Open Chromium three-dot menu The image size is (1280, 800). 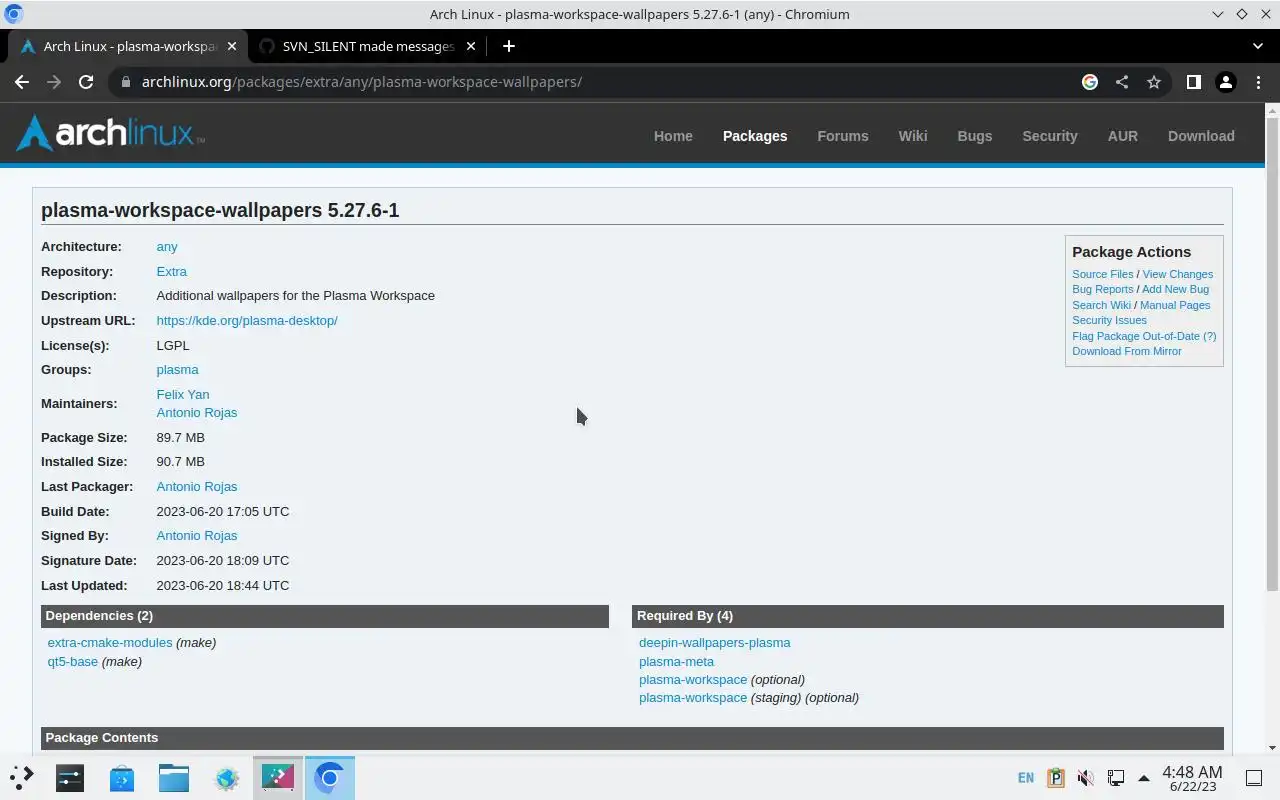pyautogui.click(x=1258, y=82)
